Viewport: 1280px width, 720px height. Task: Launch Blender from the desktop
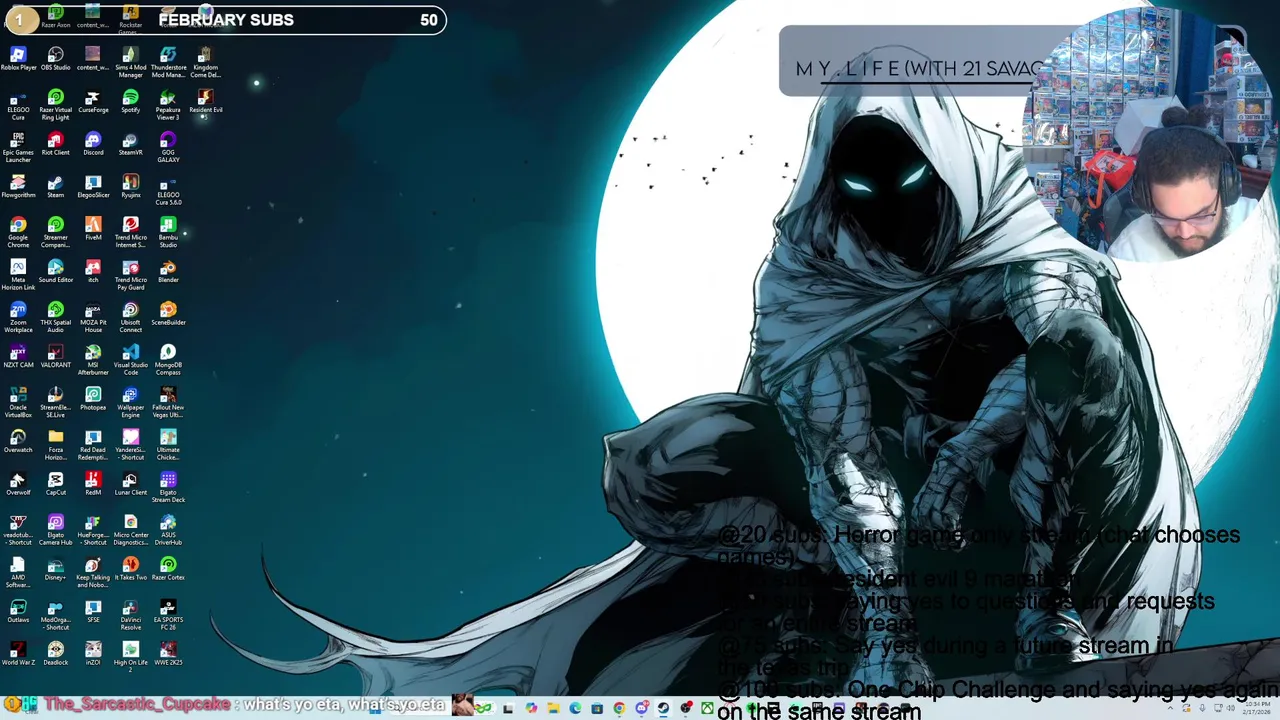point(168,272)
